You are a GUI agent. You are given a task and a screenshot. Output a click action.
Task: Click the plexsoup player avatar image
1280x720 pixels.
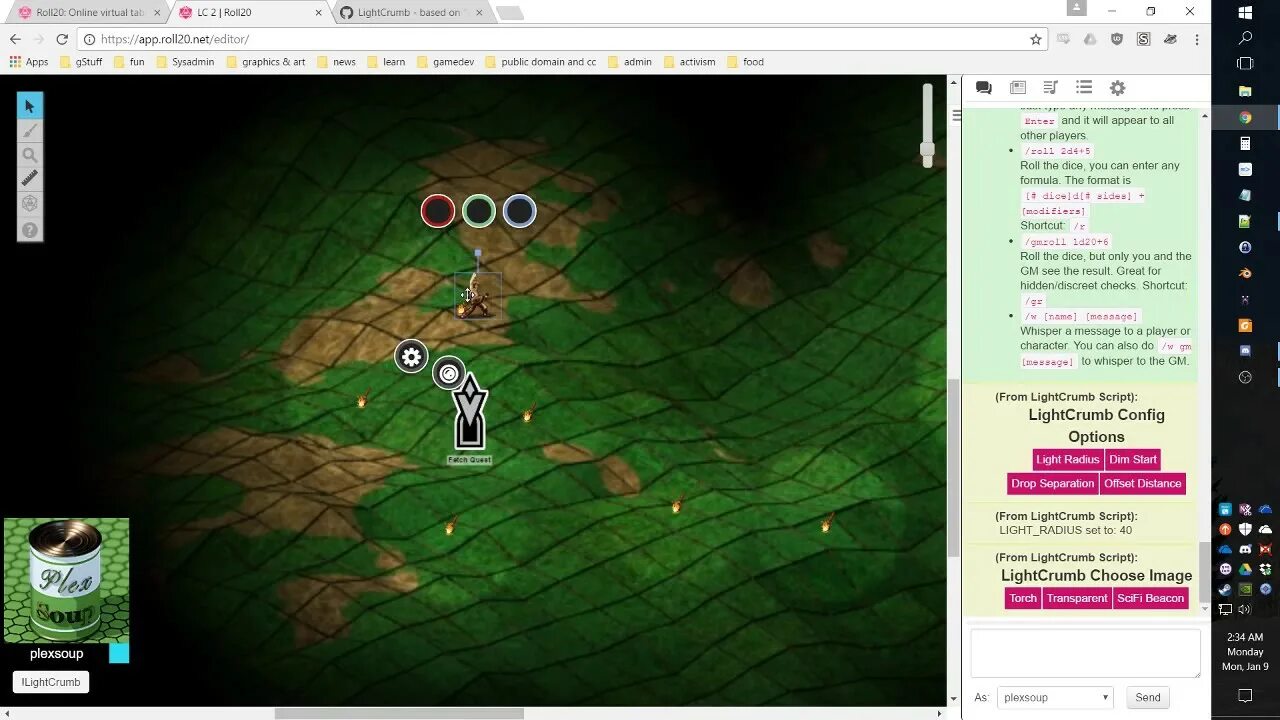tap(66, 580)
